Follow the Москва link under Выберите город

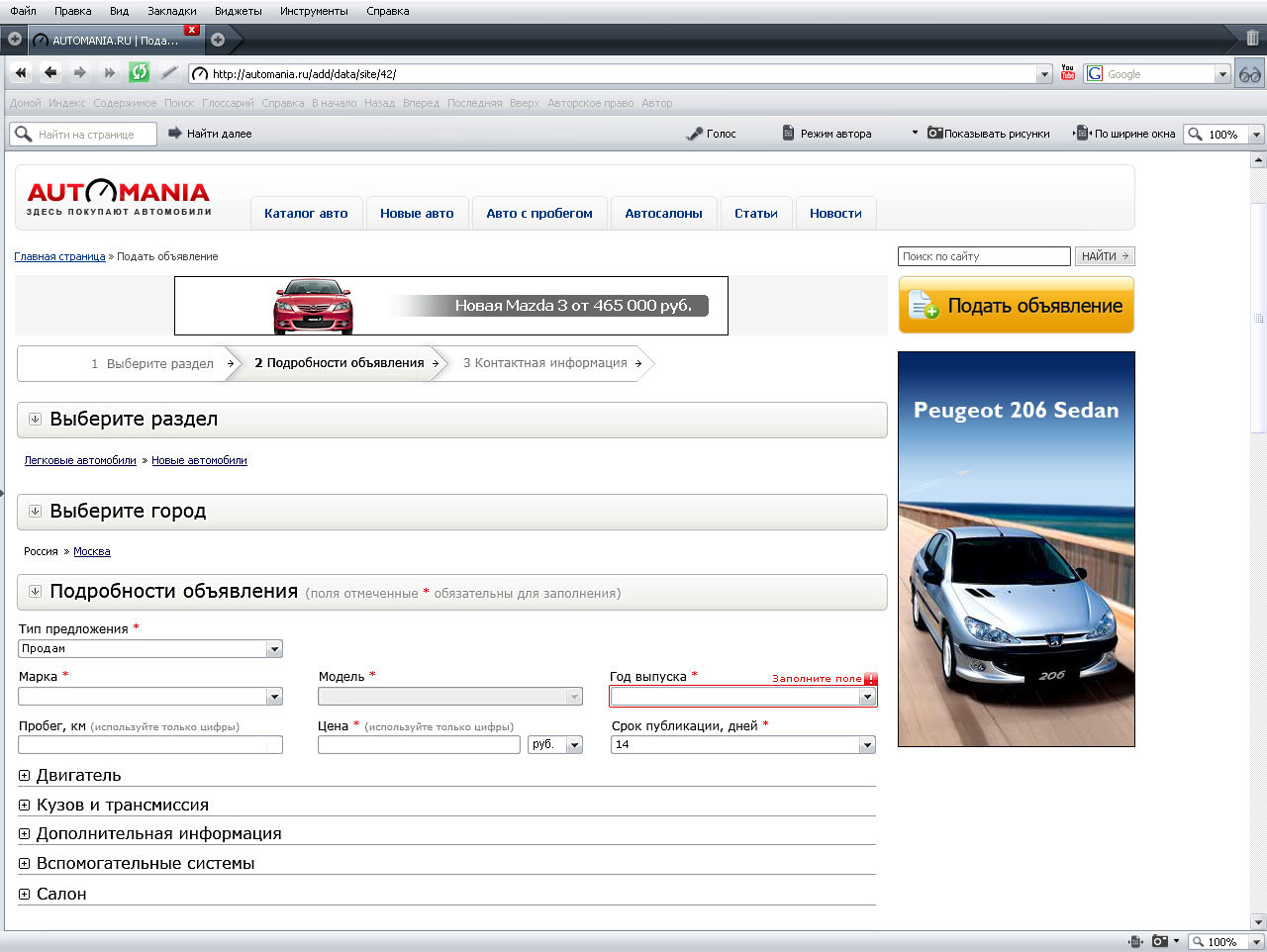coord(92,551)
